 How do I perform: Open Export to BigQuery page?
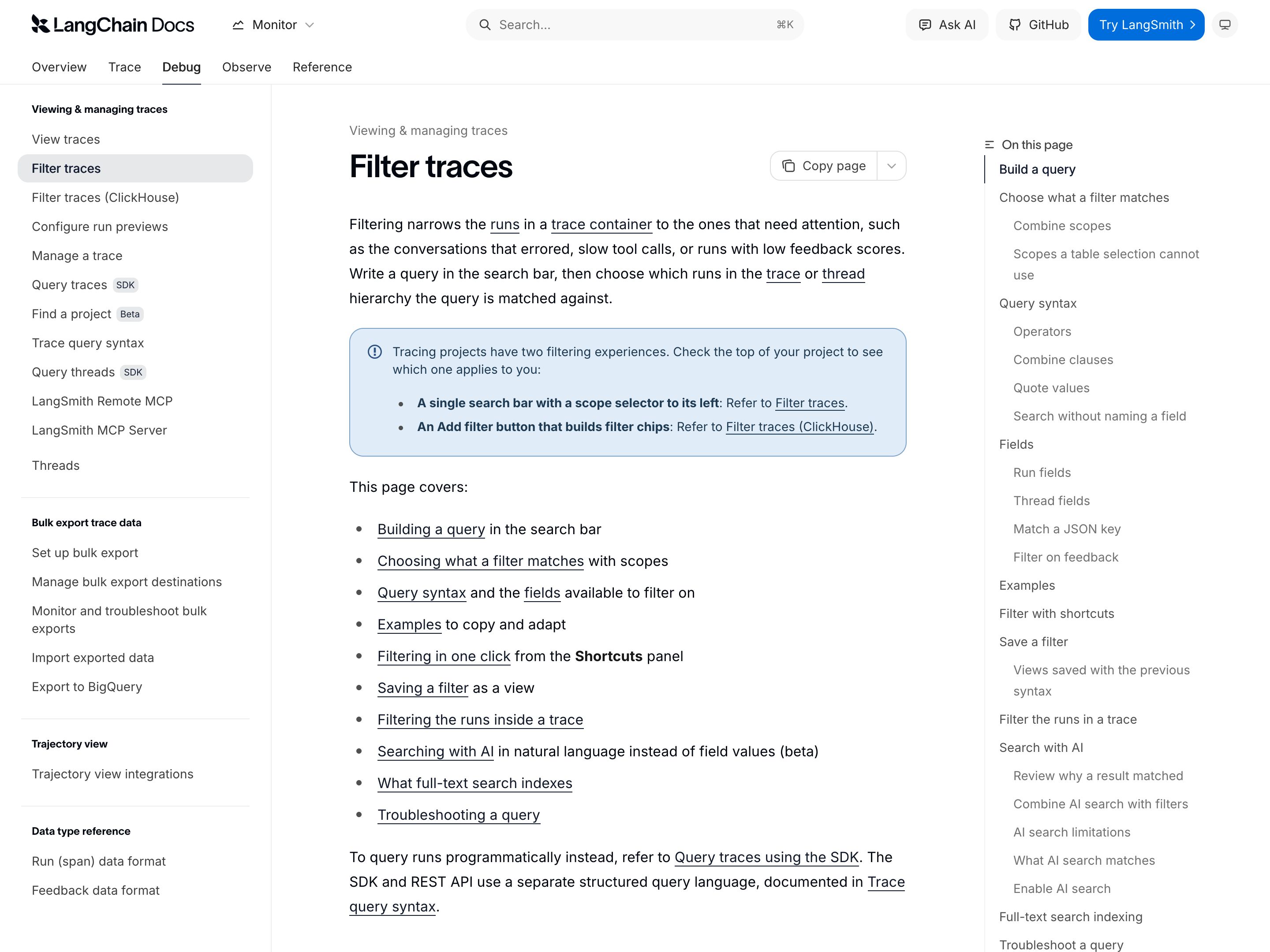135,687
